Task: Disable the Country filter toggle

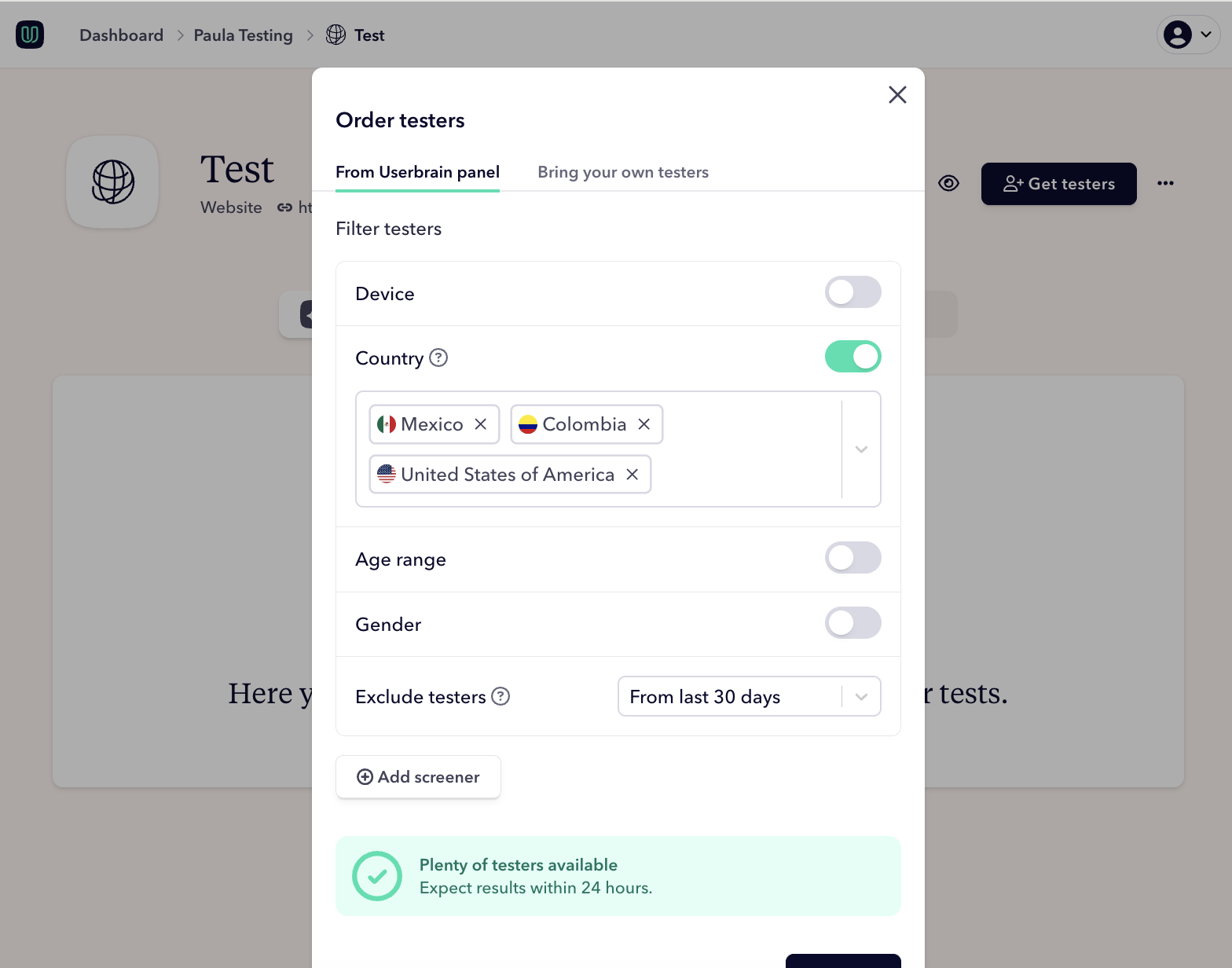Action: (x=852, y=356)
